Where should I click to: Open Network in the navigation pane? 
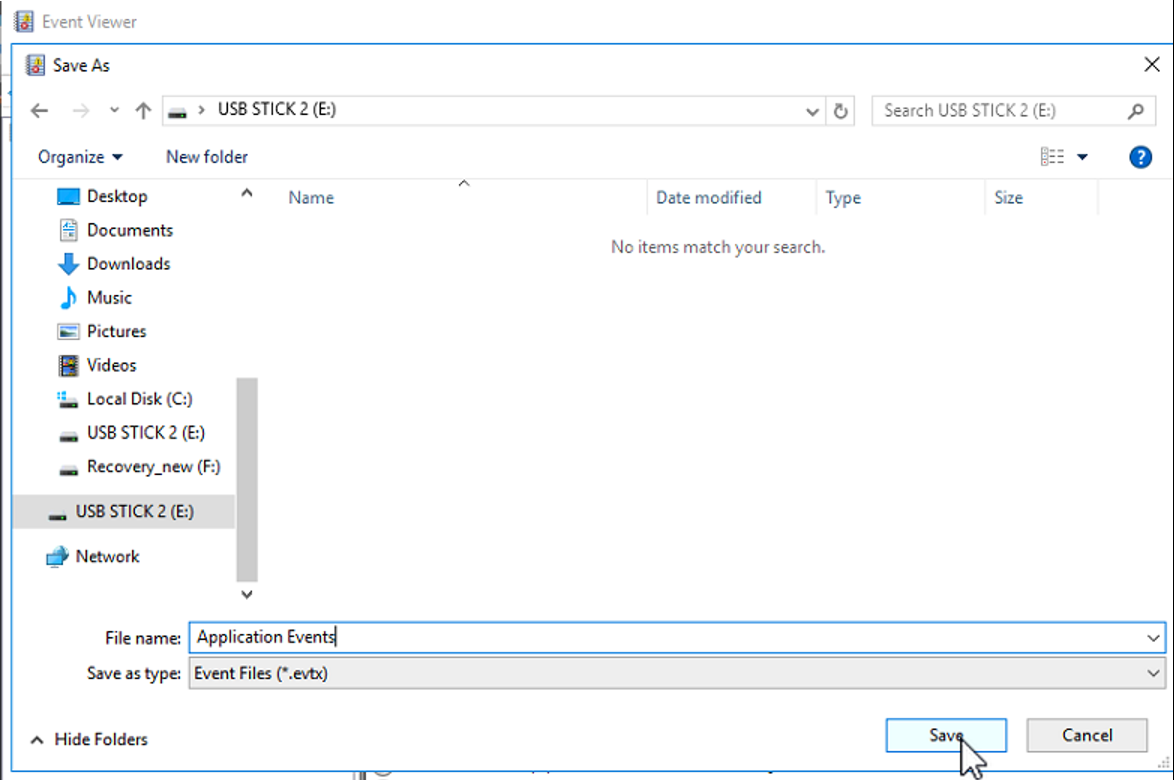107,557
